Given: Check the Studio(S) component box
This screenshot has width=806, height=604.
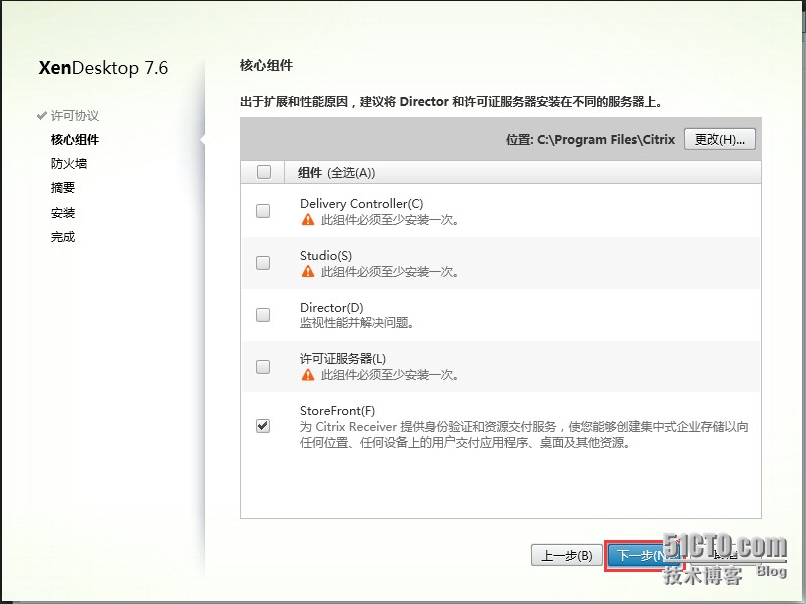Looking at the screenshot, I should pyautogui.click(x=263, y=263).
